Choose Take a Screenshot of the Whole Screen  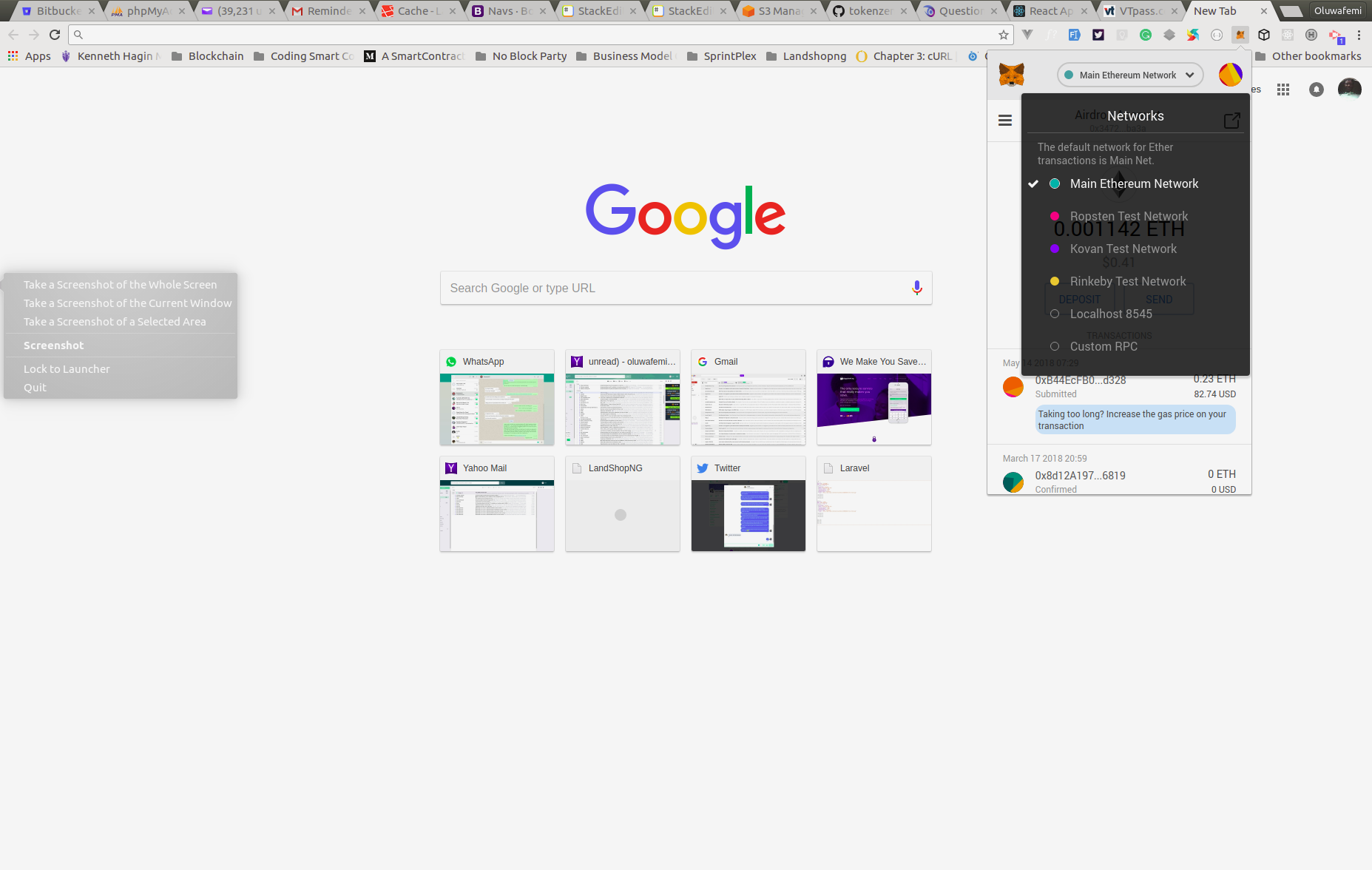point(120,285)
